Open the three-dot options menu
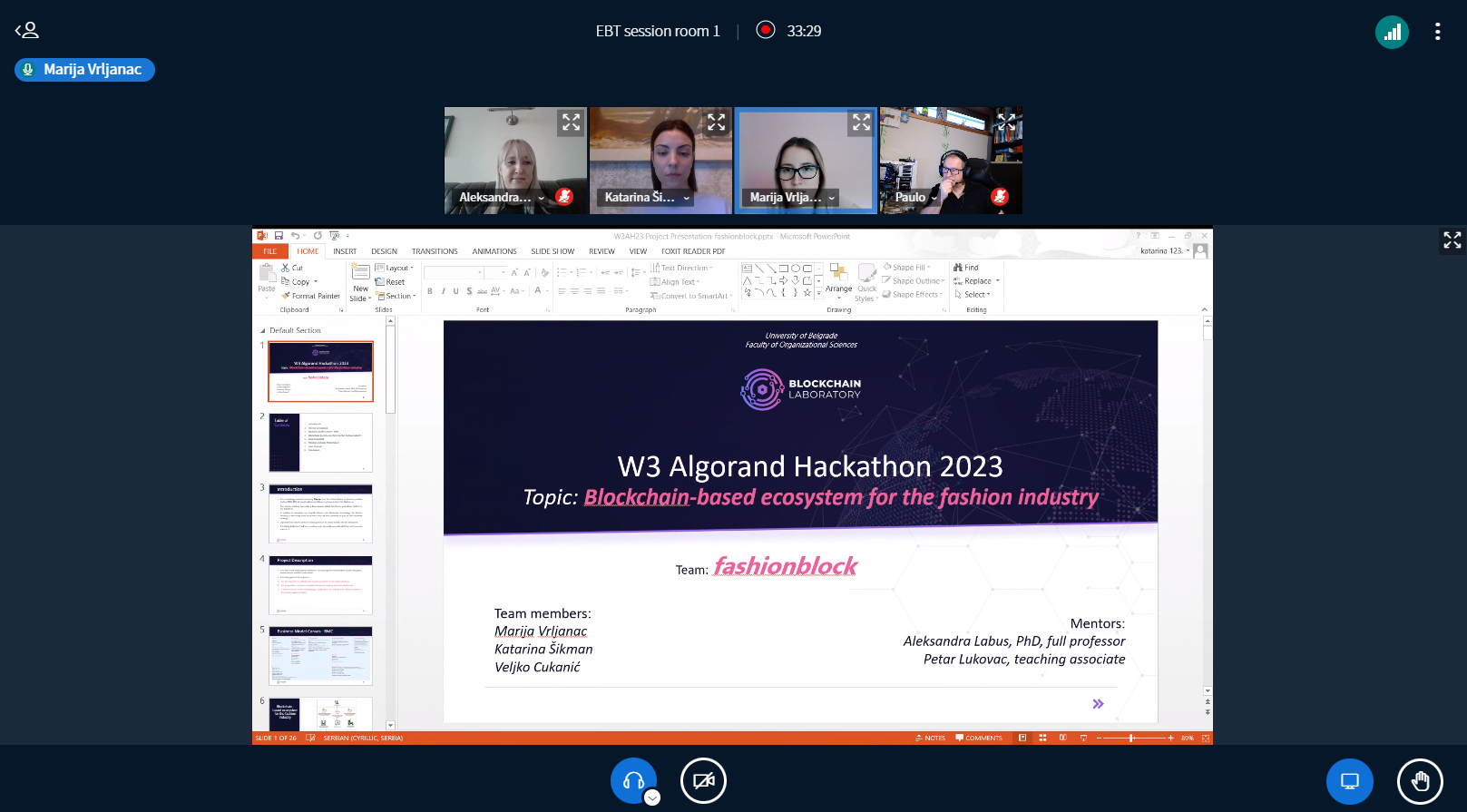The width and height of the screenshot is (1467, 812). tap(1437, 32)
